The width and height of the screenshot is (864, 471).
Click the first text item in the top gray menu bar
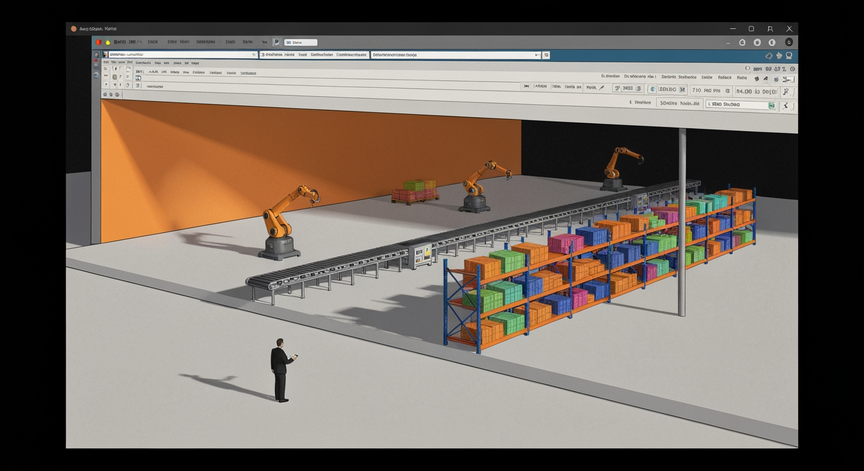point(121,42)
